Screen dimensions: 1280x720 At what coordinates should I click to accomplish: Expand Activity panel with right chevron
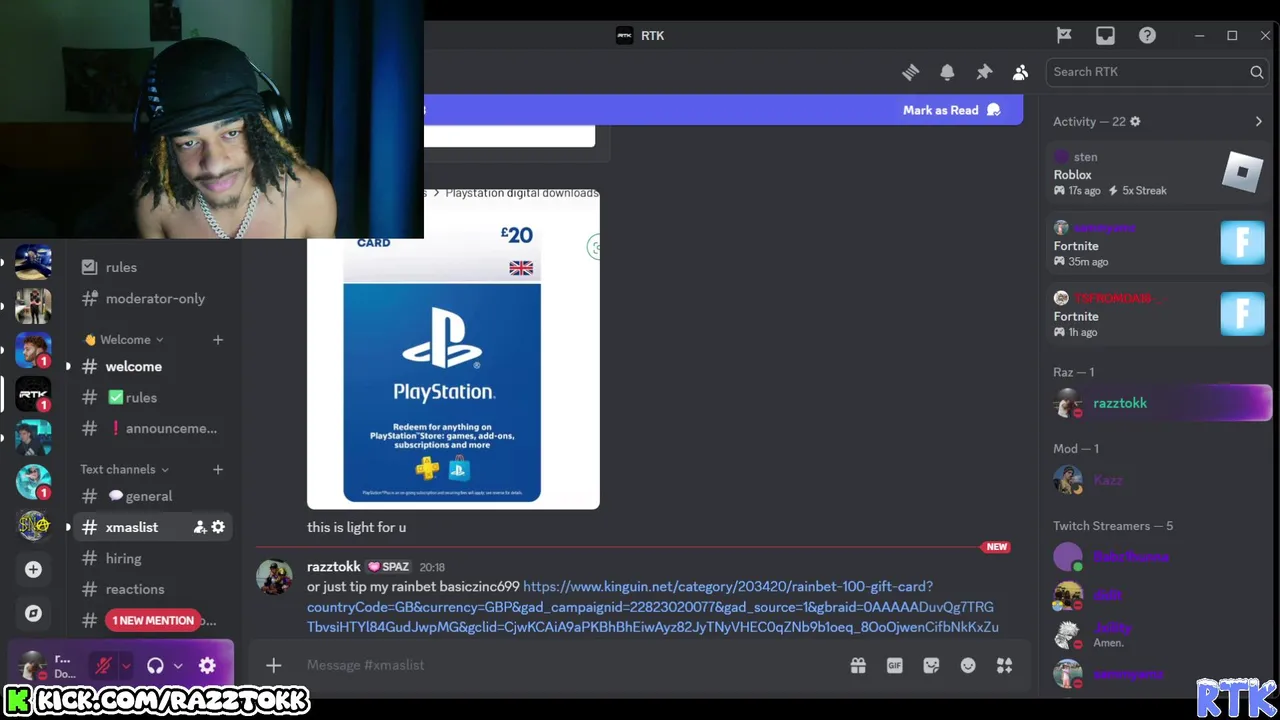[1258, 121]
